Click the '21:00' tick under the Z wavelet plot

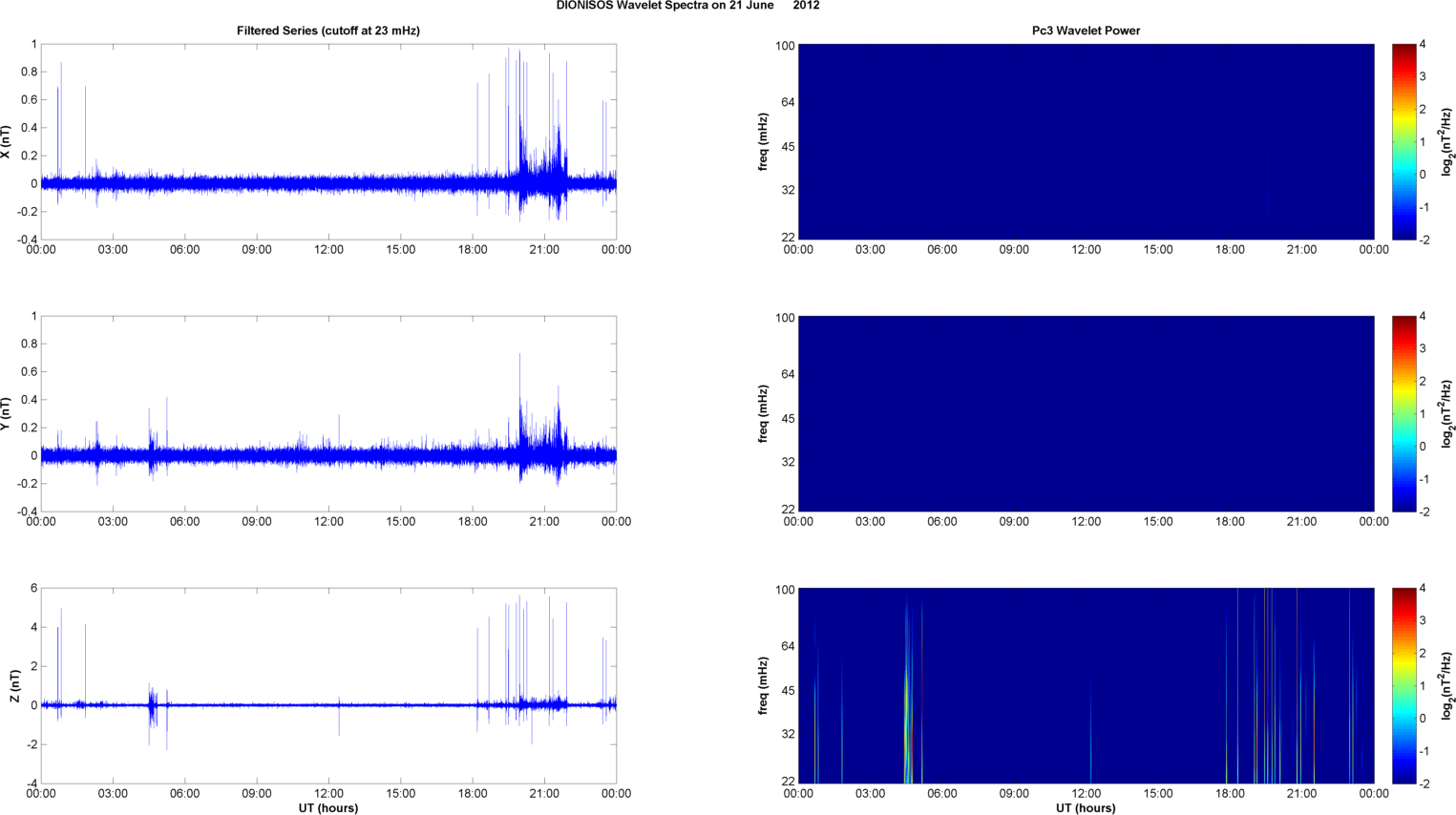point(1301,794)
